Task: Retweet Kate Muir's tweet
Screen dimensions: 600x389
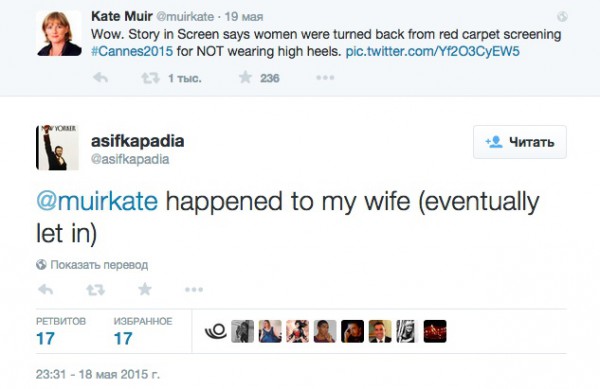Action: [x=150, y=78]
